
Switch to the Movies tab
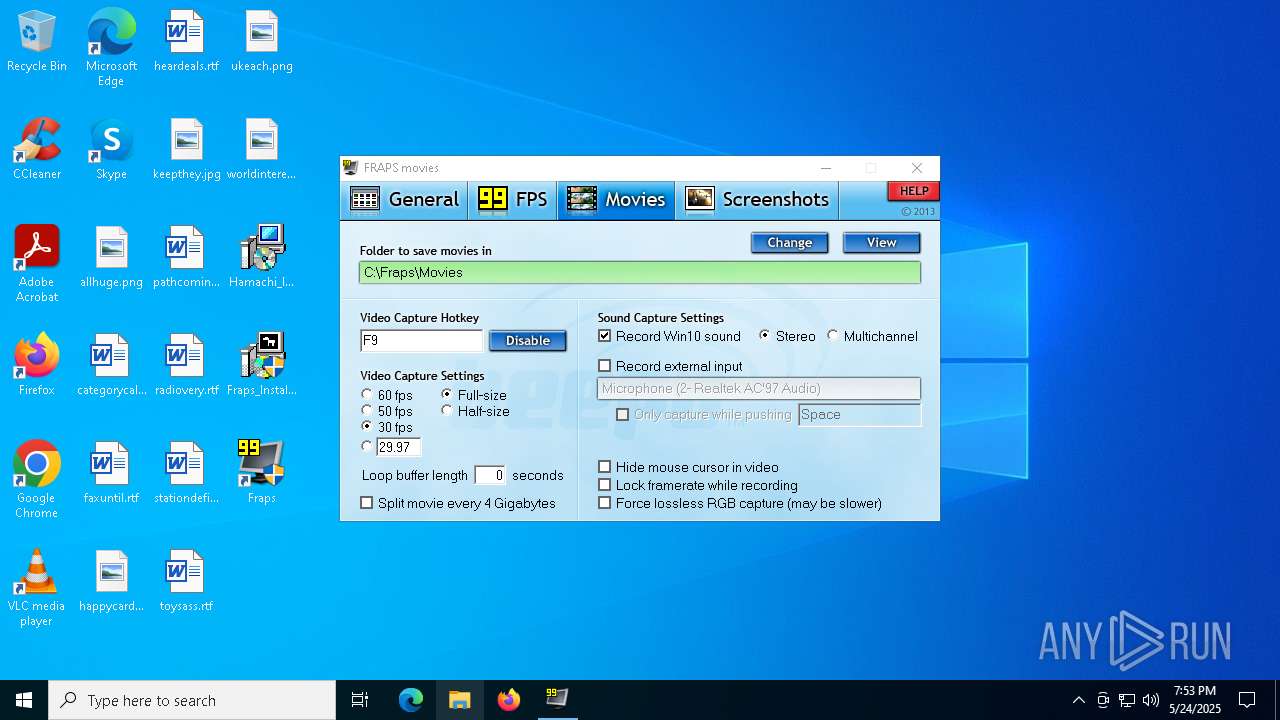[616, 199]
